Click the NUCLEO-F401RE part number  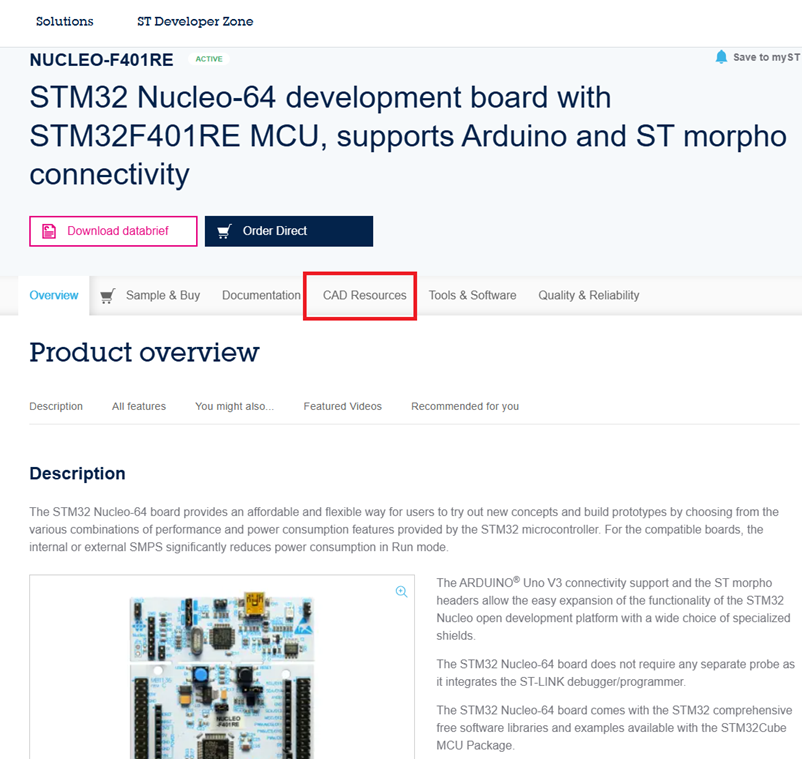[101, 60]
